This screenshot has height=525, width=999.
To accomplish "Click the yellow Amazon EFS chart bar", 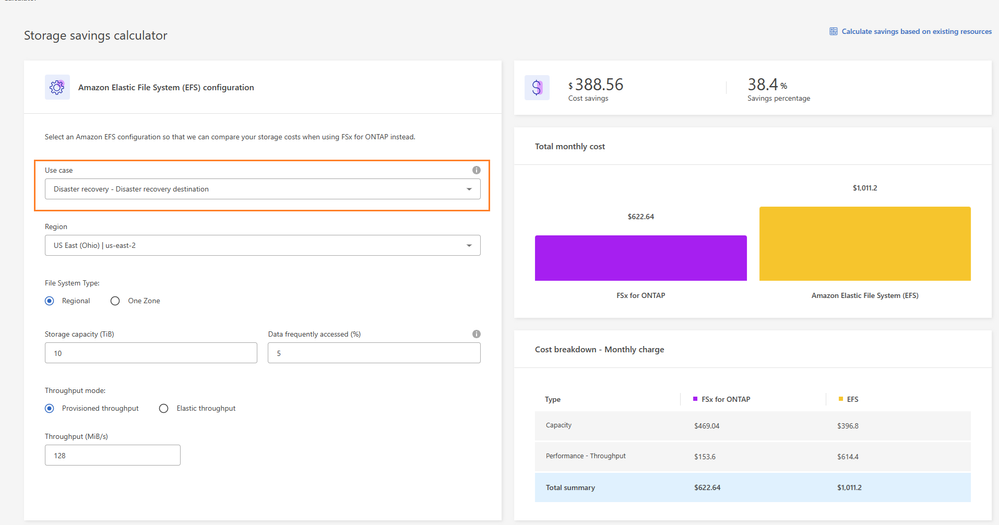I will (865, 244).
